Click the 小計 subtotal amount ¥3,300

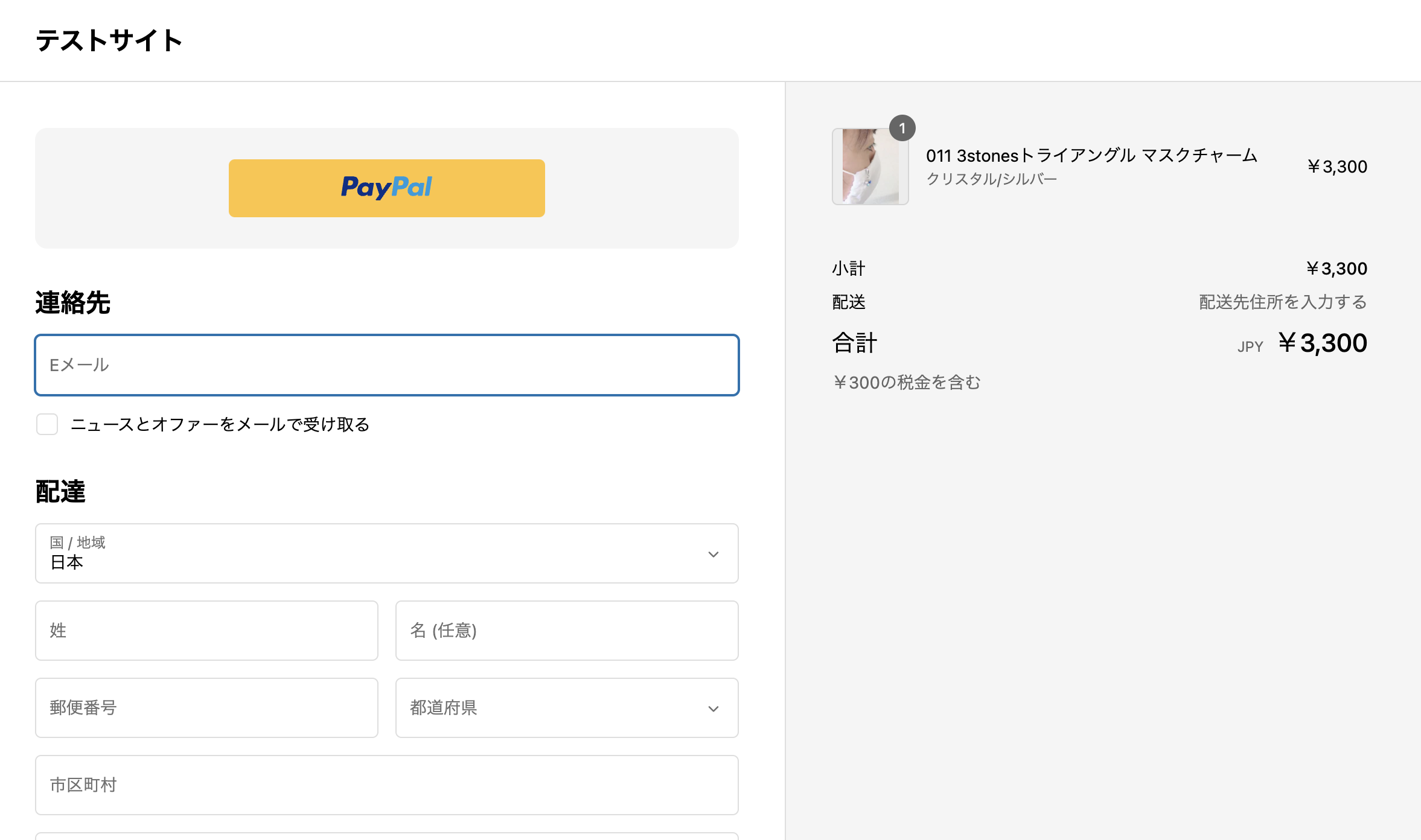pos(1336,268)
